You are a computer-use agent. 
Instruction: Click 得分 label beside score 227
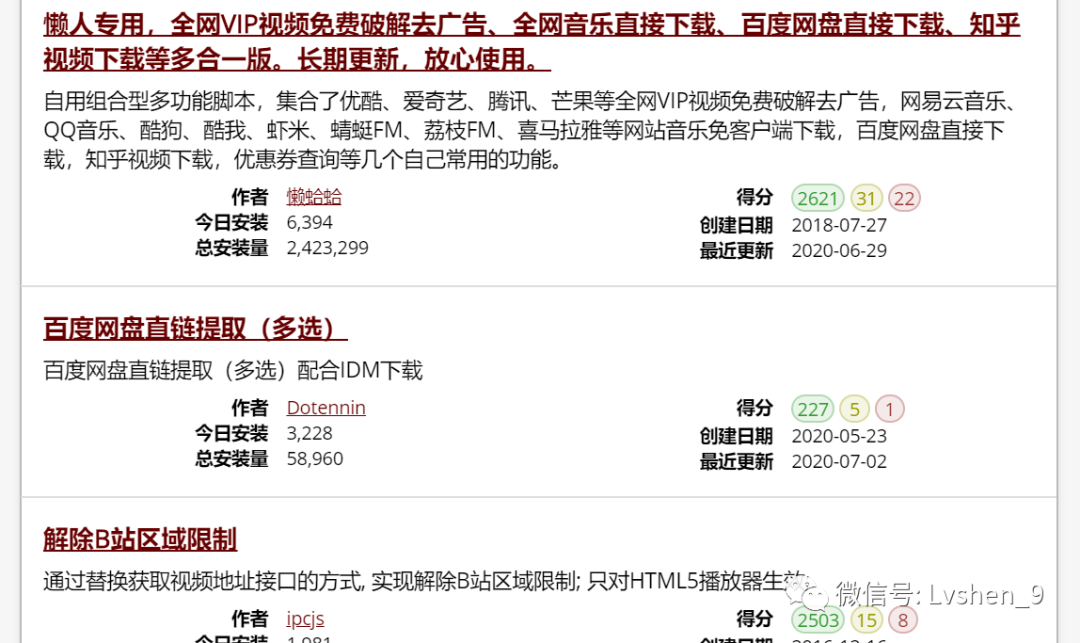pyautogui.click(x=754, y=408)
